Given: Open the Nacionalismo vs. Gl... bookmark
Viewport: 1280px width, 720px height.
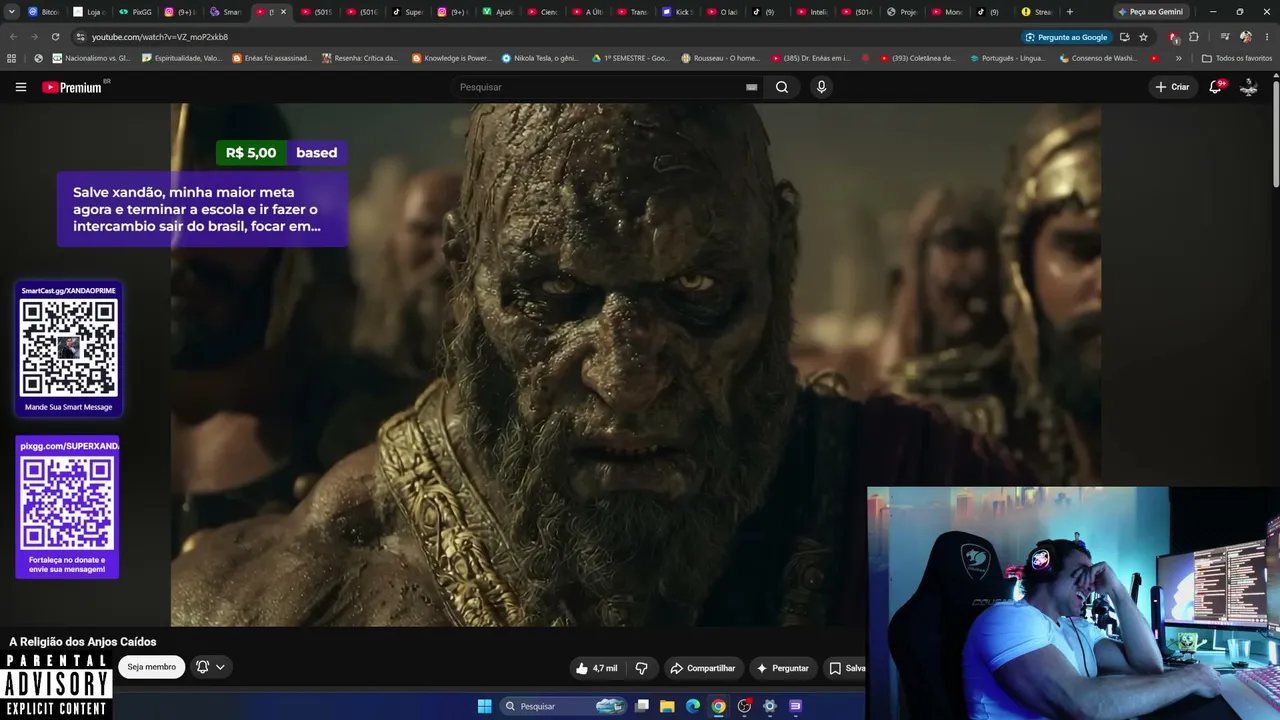Looking at the screenshot, I should click(x=92, y=58).
